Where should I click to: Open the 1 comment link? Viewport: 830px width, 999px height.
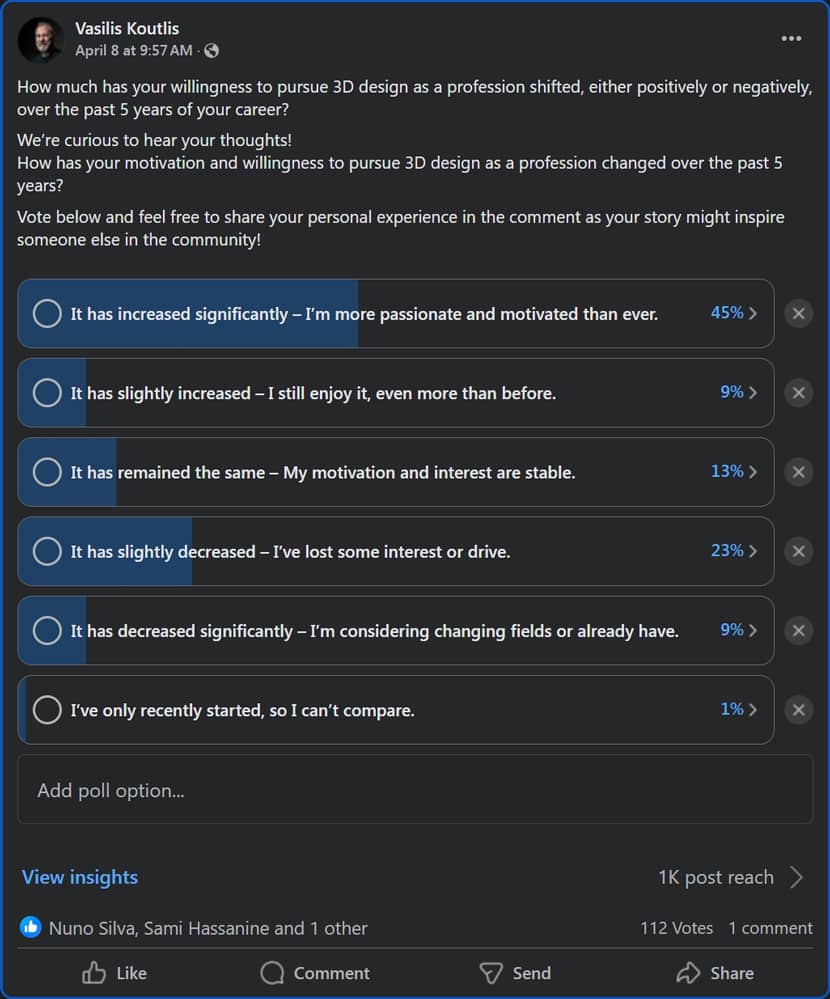[x=770, y=928]
